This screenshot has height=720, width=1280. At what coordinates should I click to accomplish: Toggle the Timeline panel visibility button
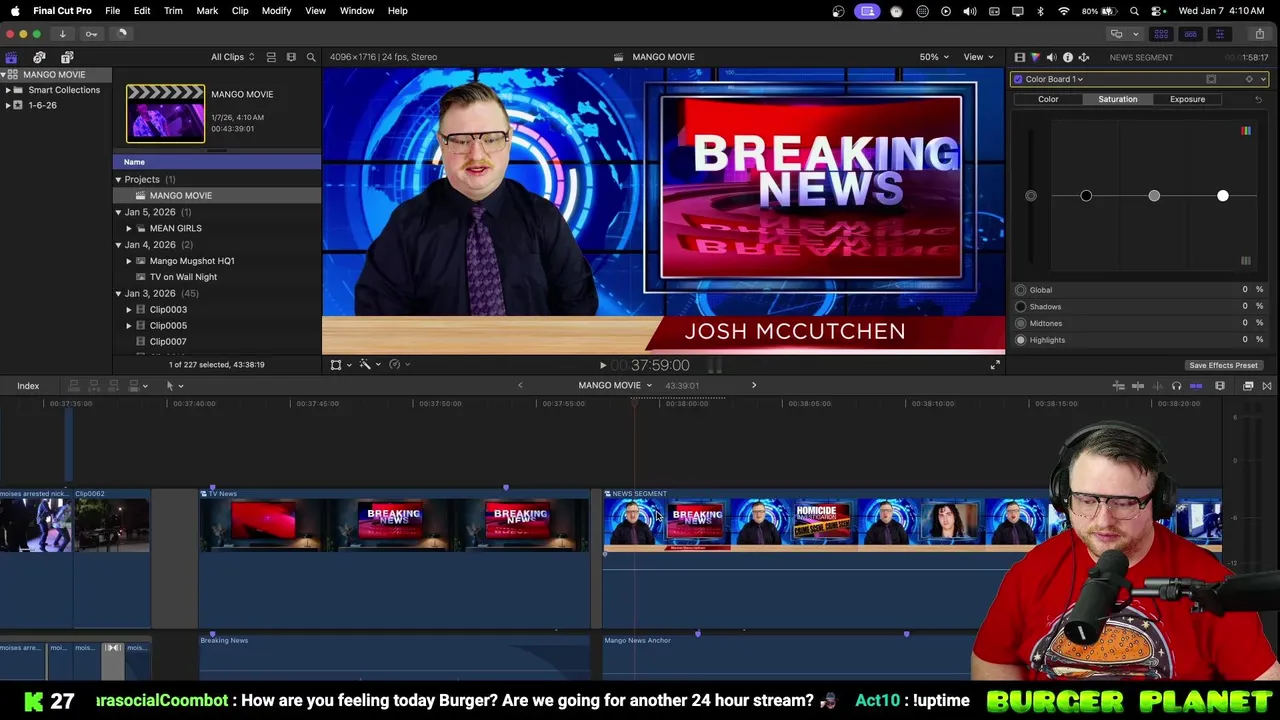1190,34
